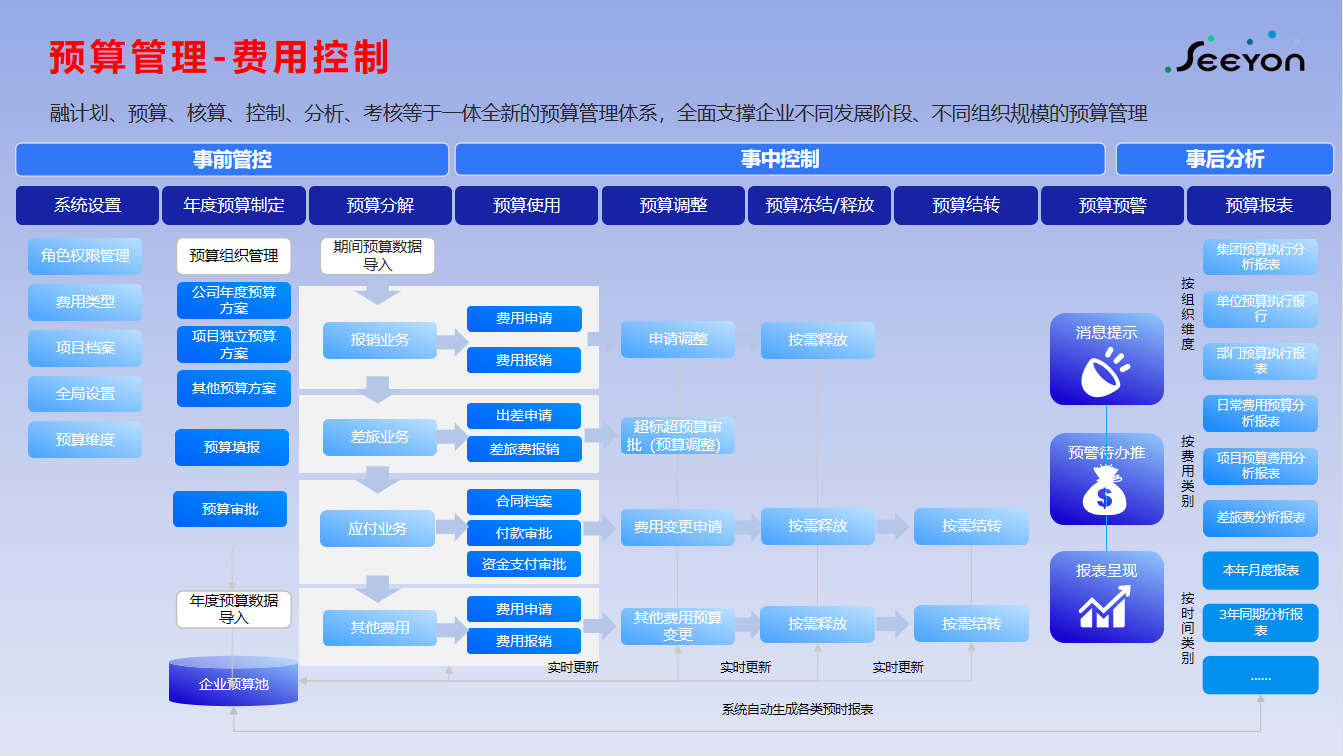1343x756 pixels.
Task: Open the 预算使用 stage tab
Action: (526, 205)
